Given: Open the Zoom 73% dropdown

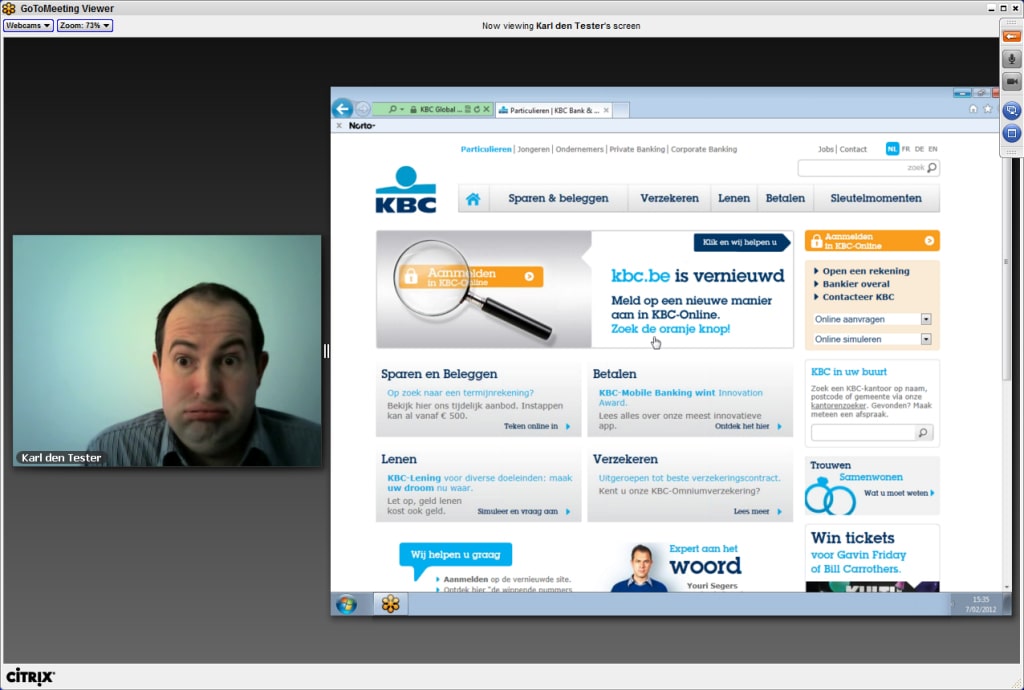Looking at the screenshot, I should (x=84, y=25).
